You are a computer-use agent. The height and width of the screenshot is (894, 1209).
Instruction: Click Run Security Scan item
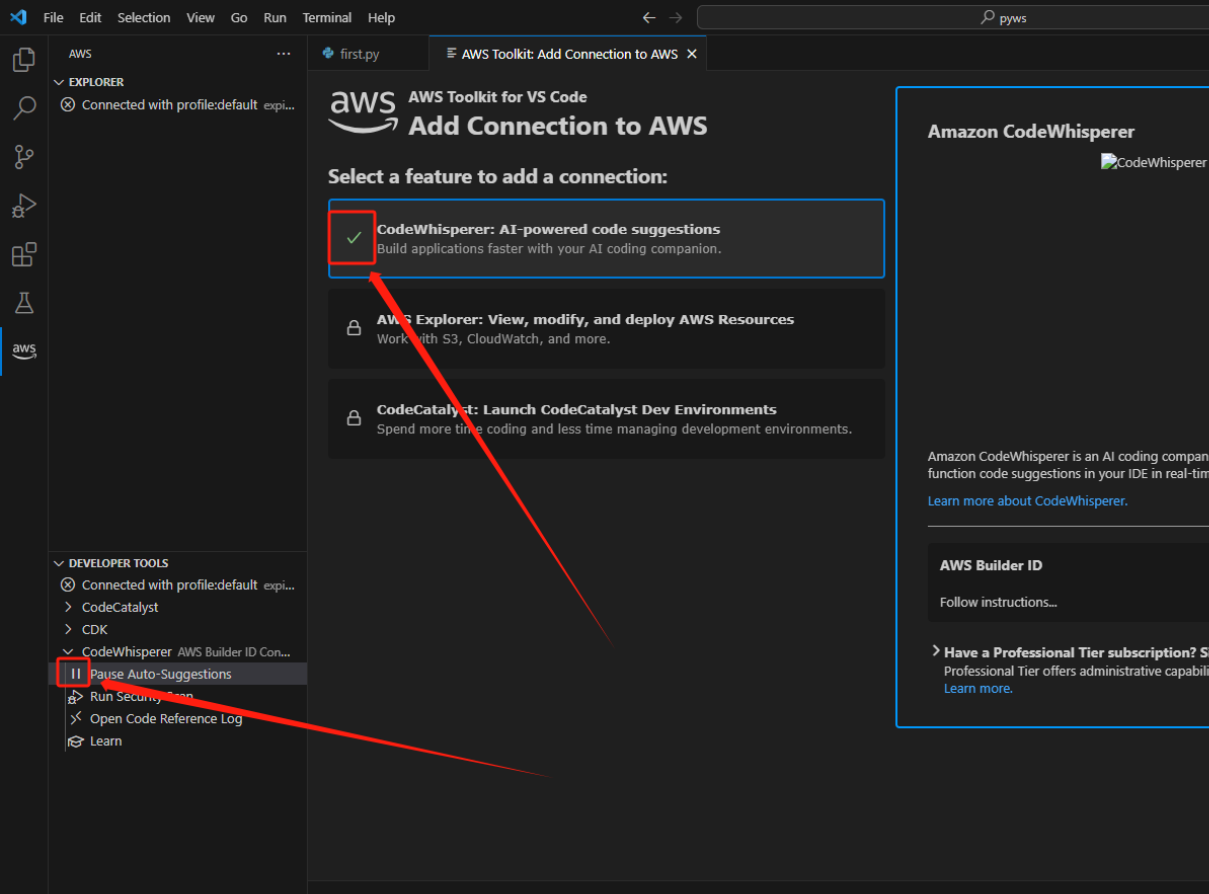pos(141,697)
